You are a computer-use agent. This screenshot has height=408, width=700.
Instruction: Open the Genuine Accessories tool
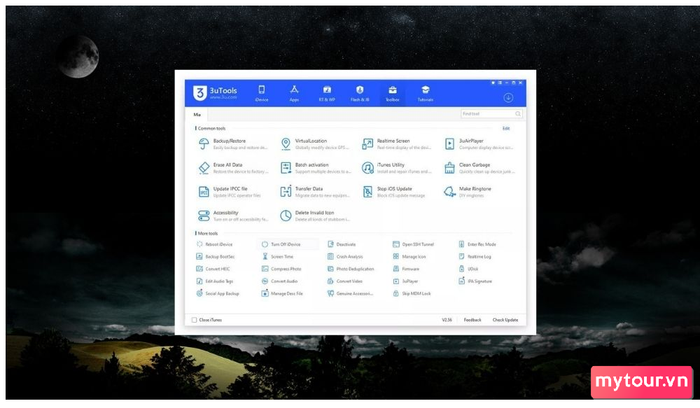click(350, 293)
